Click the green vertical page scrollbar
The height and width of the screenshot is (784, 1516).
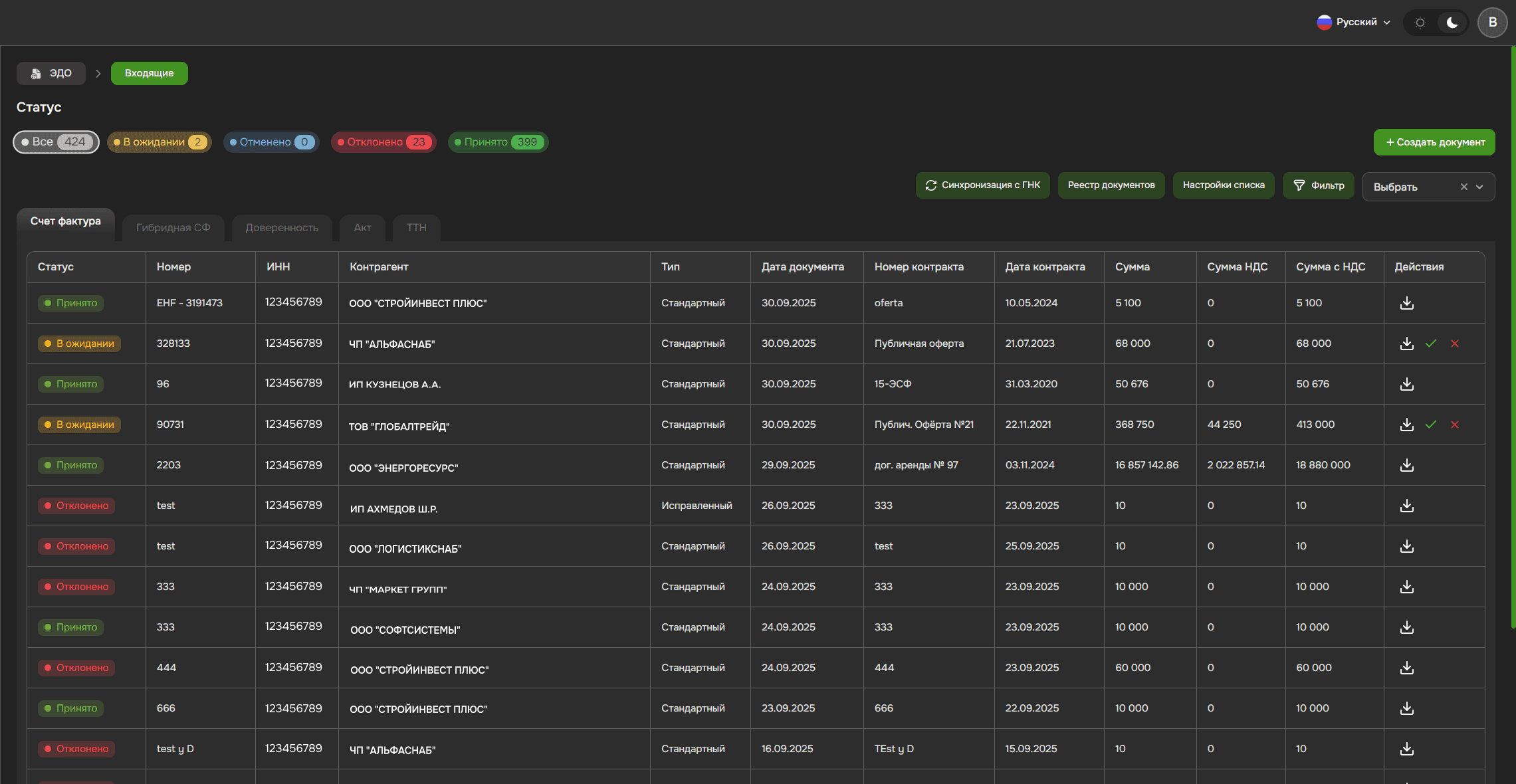tap(1513, 332)
